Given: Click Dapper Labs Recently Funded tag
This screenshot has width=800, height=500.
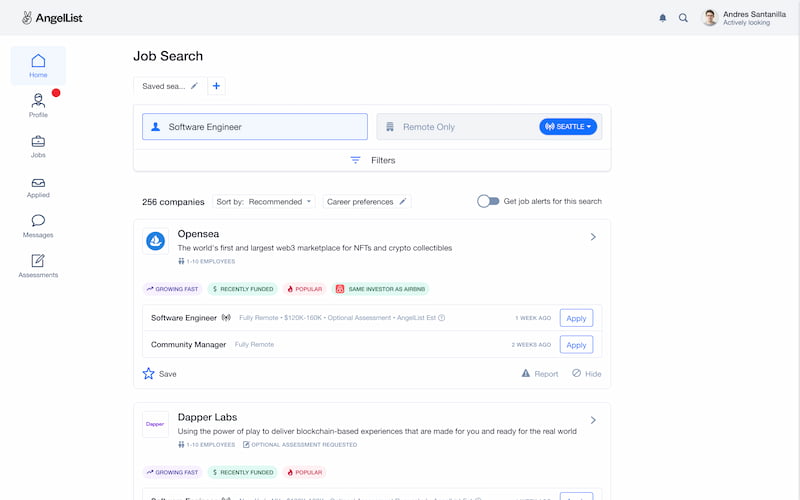Looking at the screenshot, I should [242, 472].
